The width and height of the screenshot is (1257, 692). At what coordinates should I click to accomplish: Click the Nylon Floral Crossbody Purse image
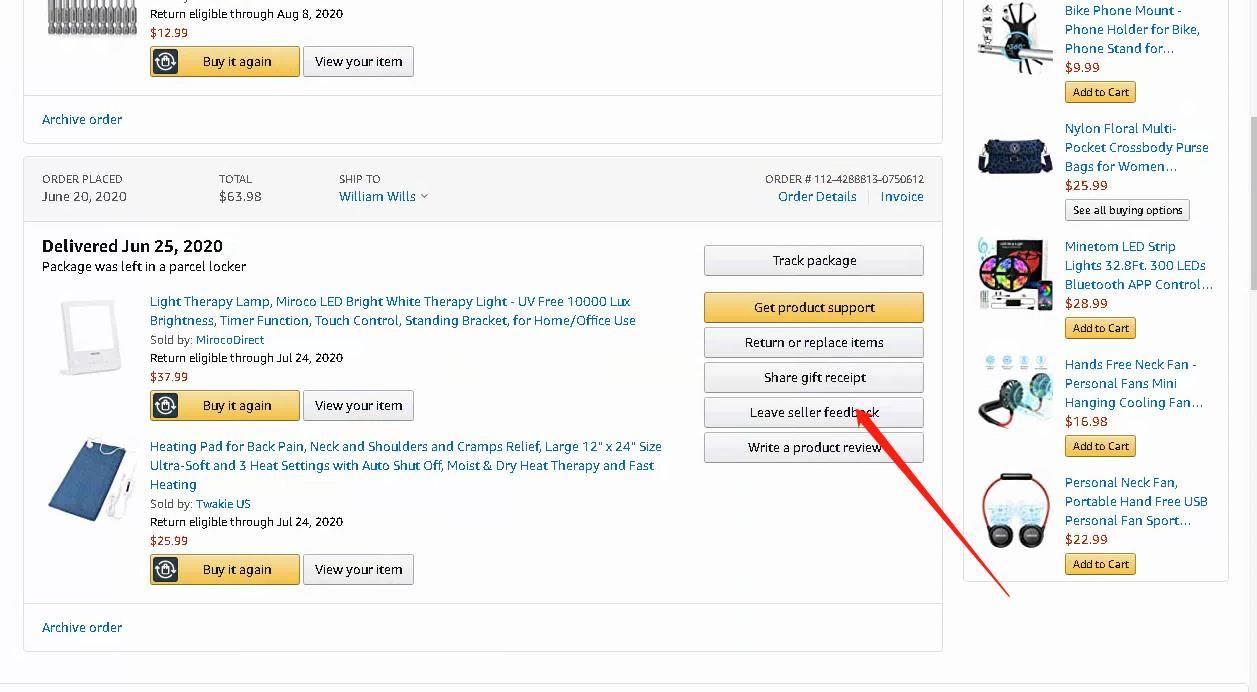click(x=1015, y=156)
